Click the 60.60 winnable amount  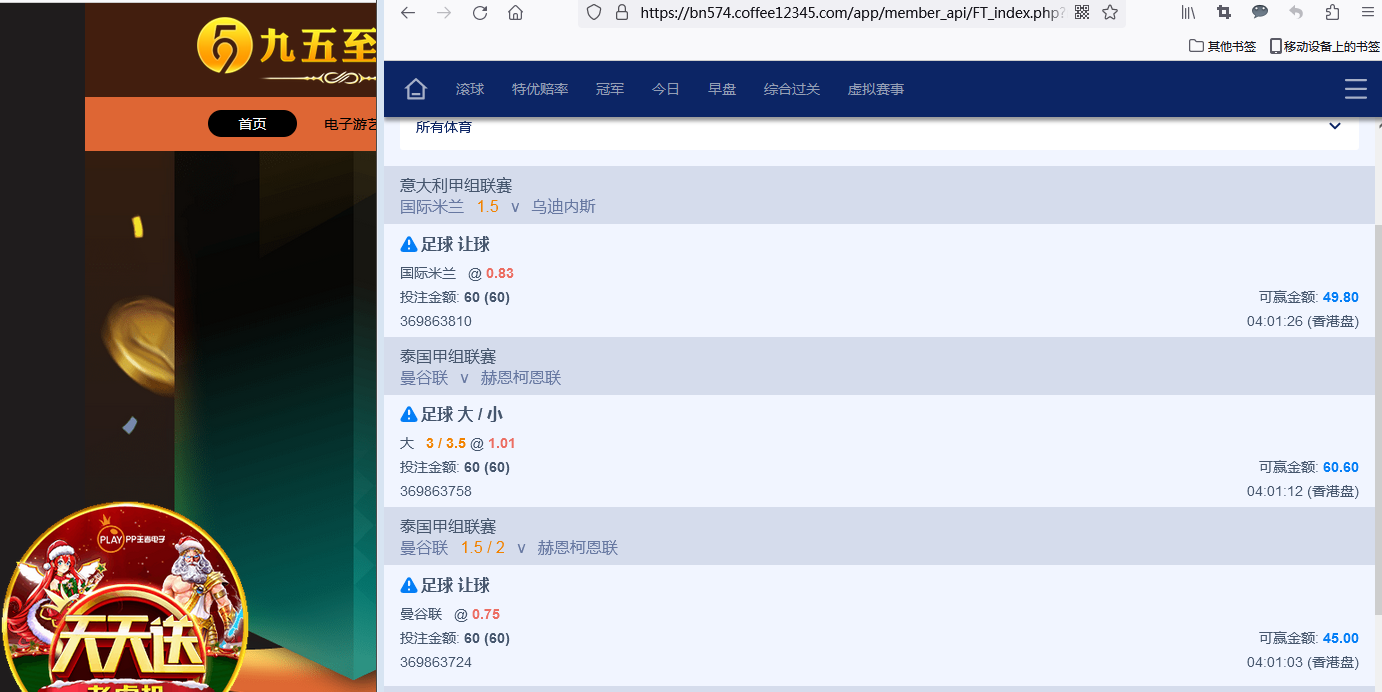pyautogui.click(x=1341, y=467)
